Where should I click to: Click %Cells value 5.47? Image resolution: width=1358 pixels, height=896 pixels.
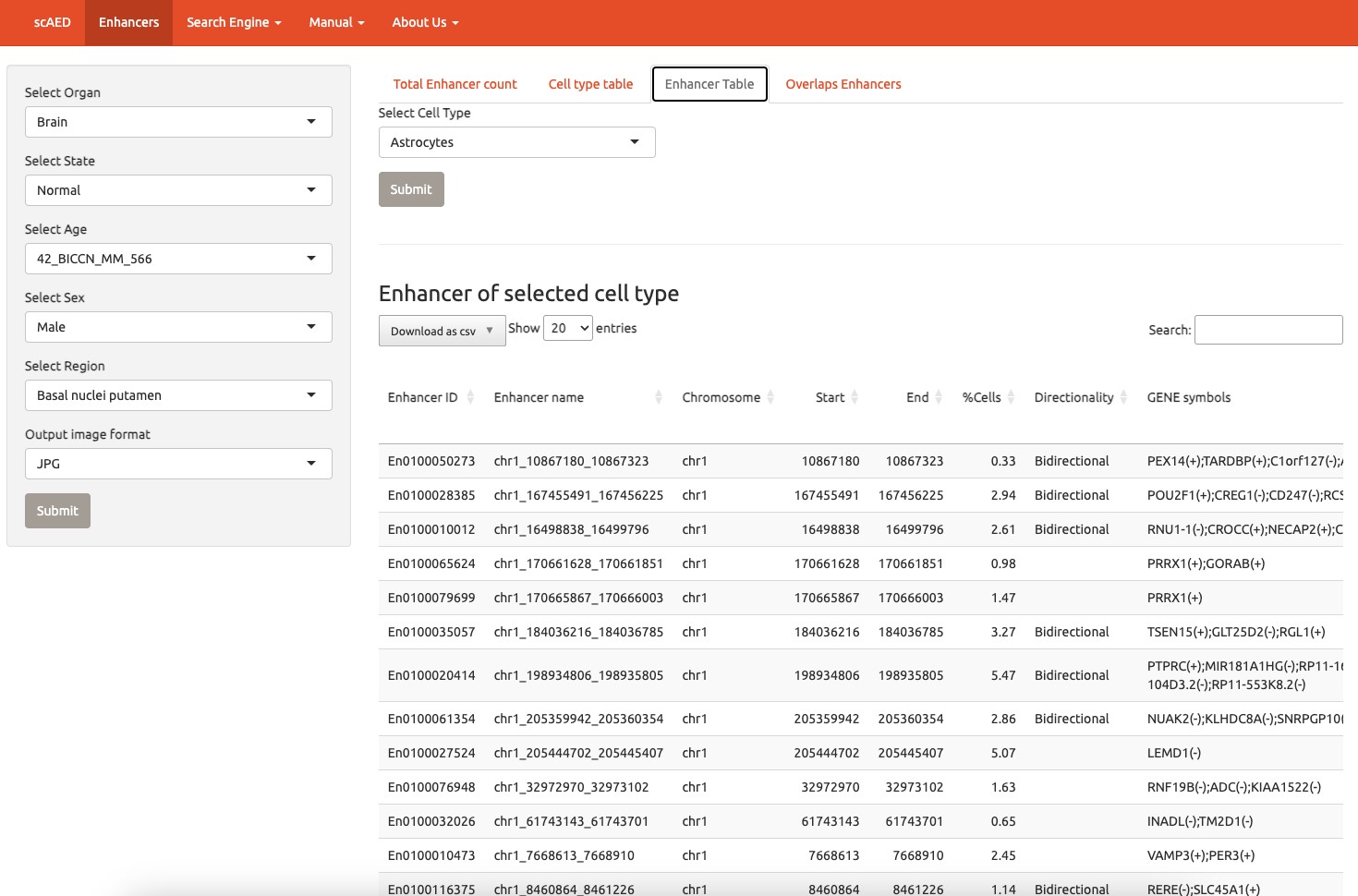coord(1003,675)
